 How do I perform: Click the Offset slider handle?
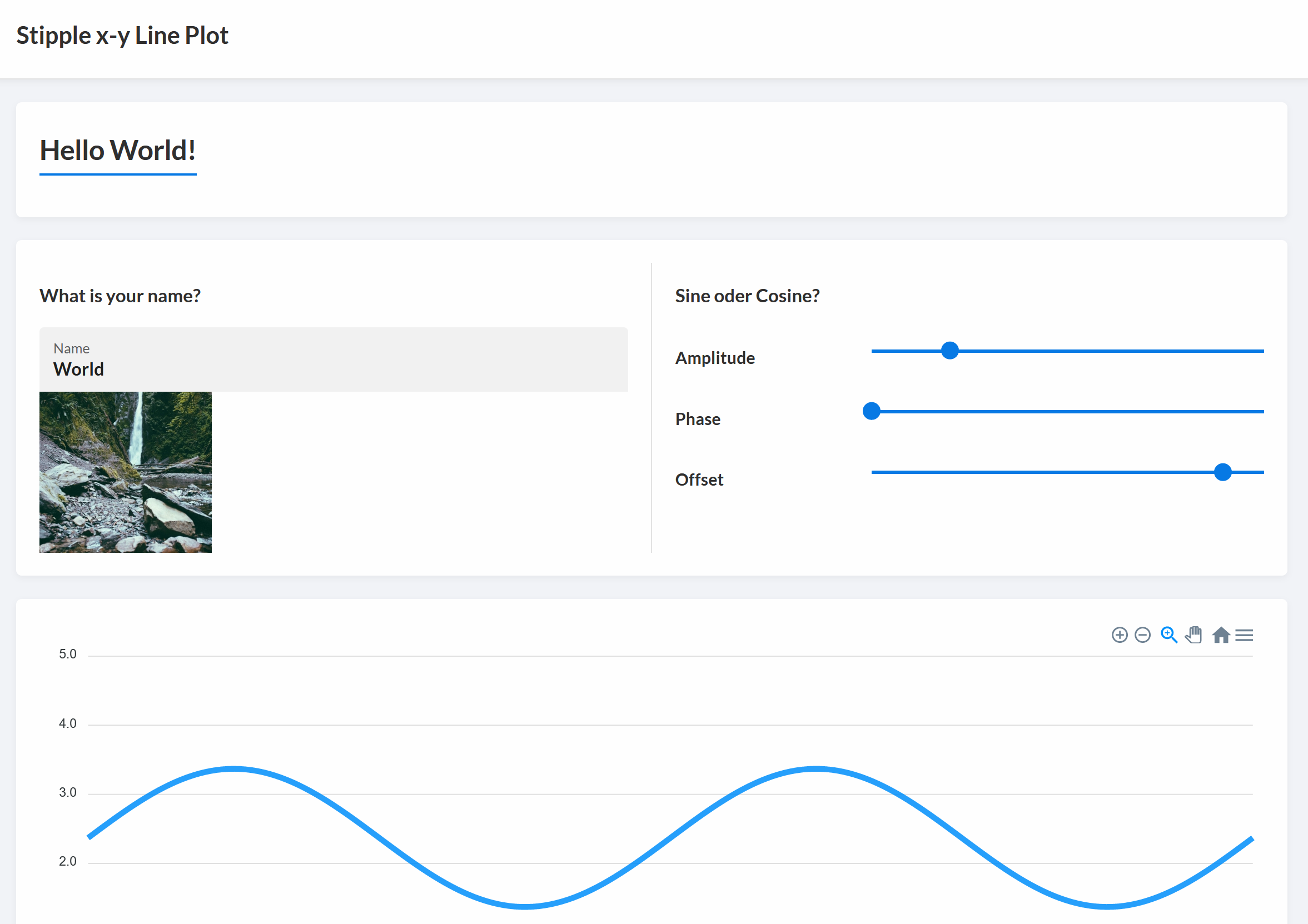1222,472
